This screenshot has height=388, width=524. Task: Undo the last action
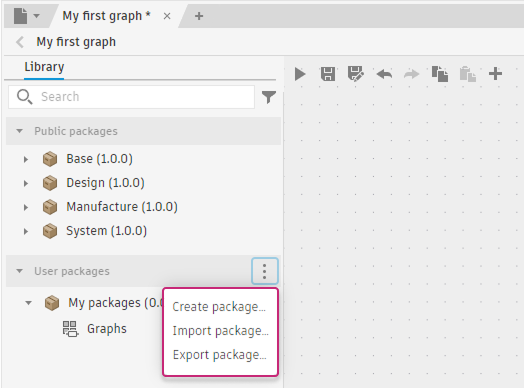(x=384, y=74)
